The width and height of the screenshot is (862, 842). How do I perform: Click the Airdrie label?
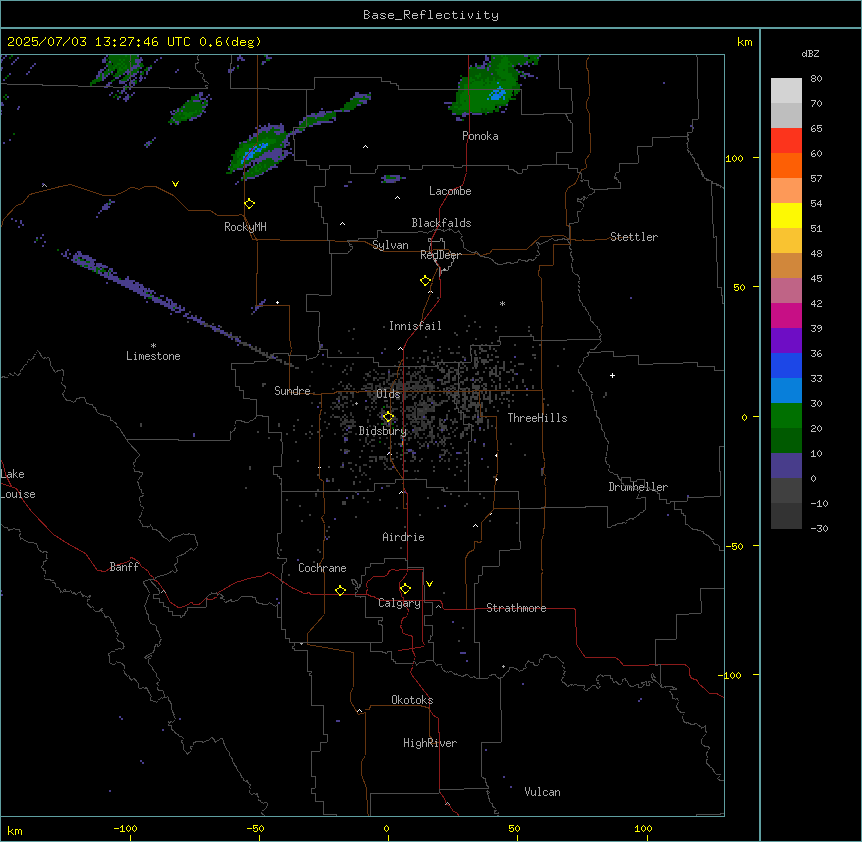click(404, 537)
